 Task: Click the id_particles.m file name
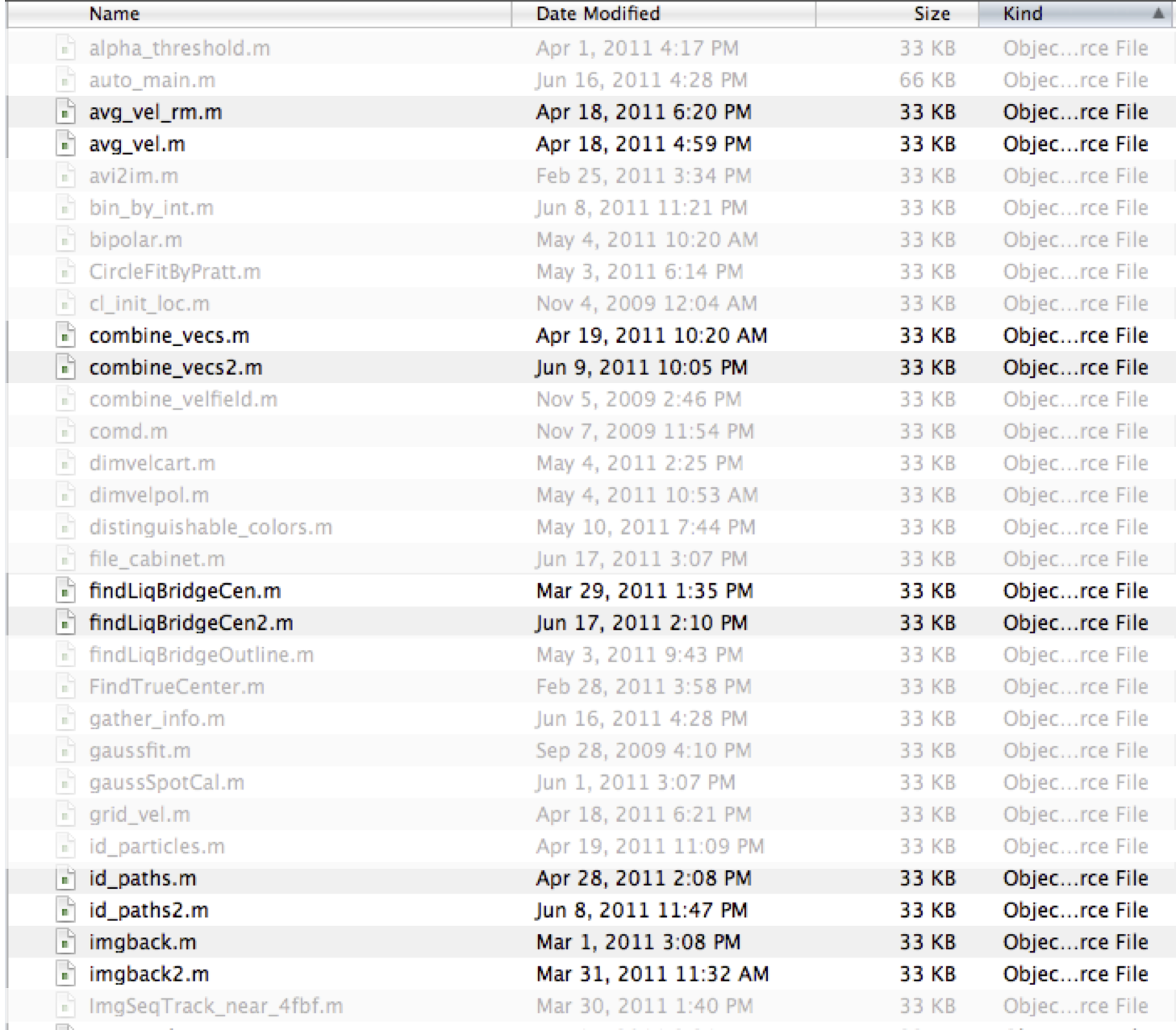point(157,847)
